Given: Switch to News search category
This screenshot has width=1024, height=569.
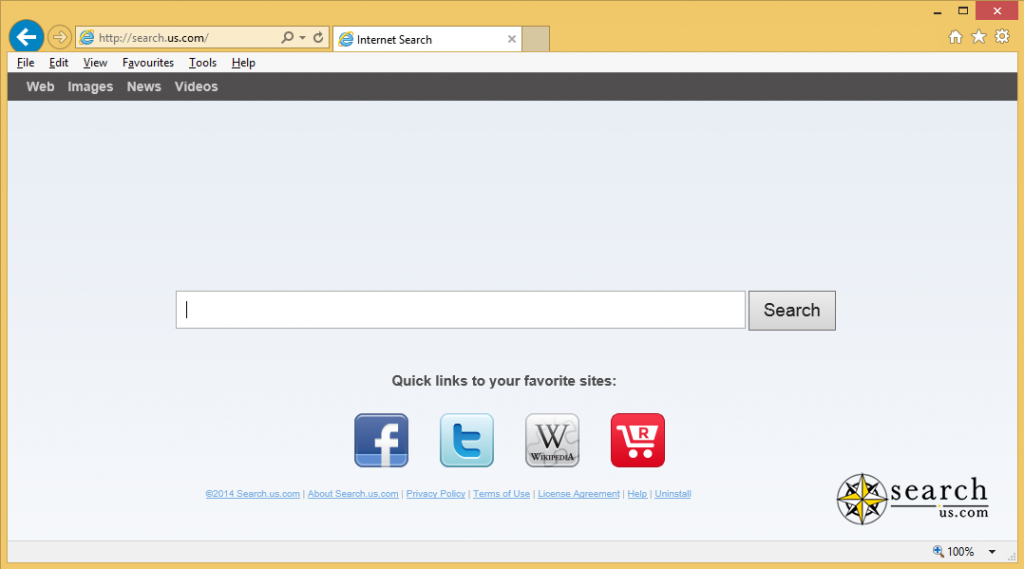Looking at the screenshot, I should (x=144, y=86).
